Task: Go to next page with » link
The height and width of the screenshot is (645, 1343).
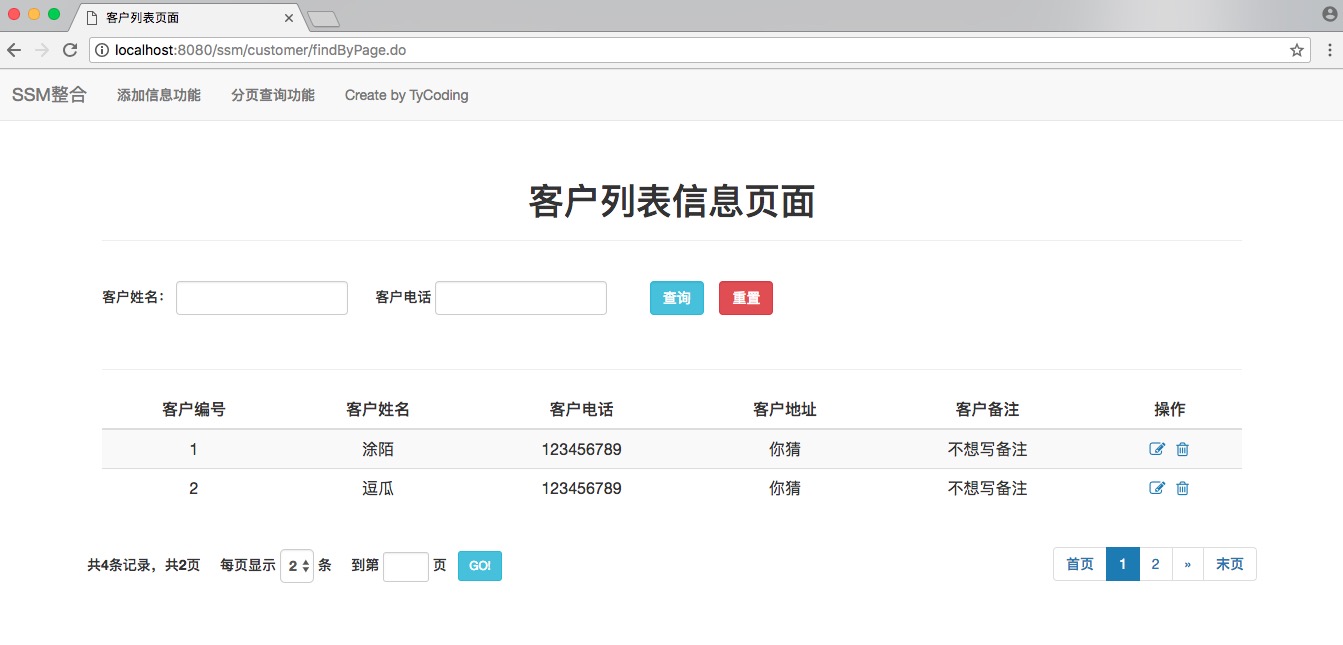Action: point(1187,564)
